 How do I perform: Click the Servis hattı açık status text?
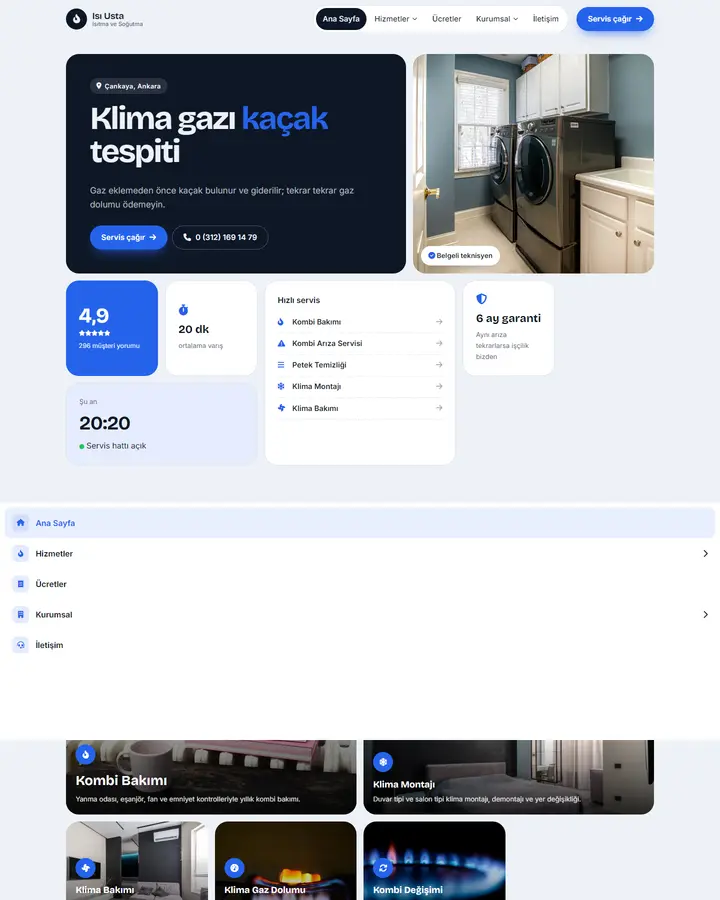coord(116,446)
